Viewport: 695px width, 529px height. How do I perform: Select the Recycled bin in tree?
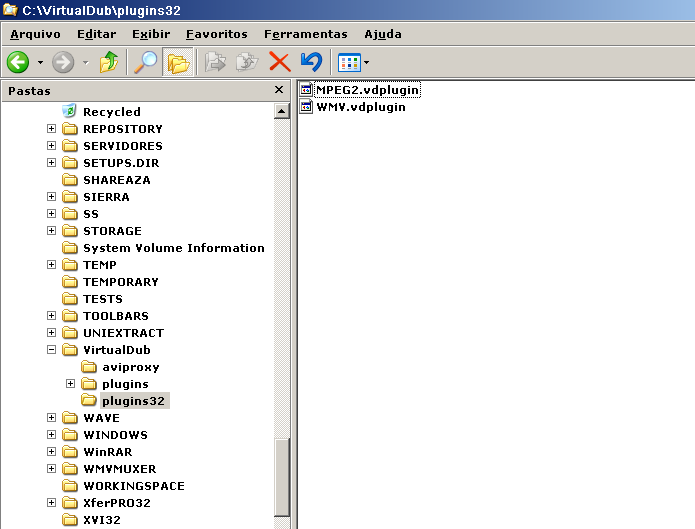[x=112, y=112]
